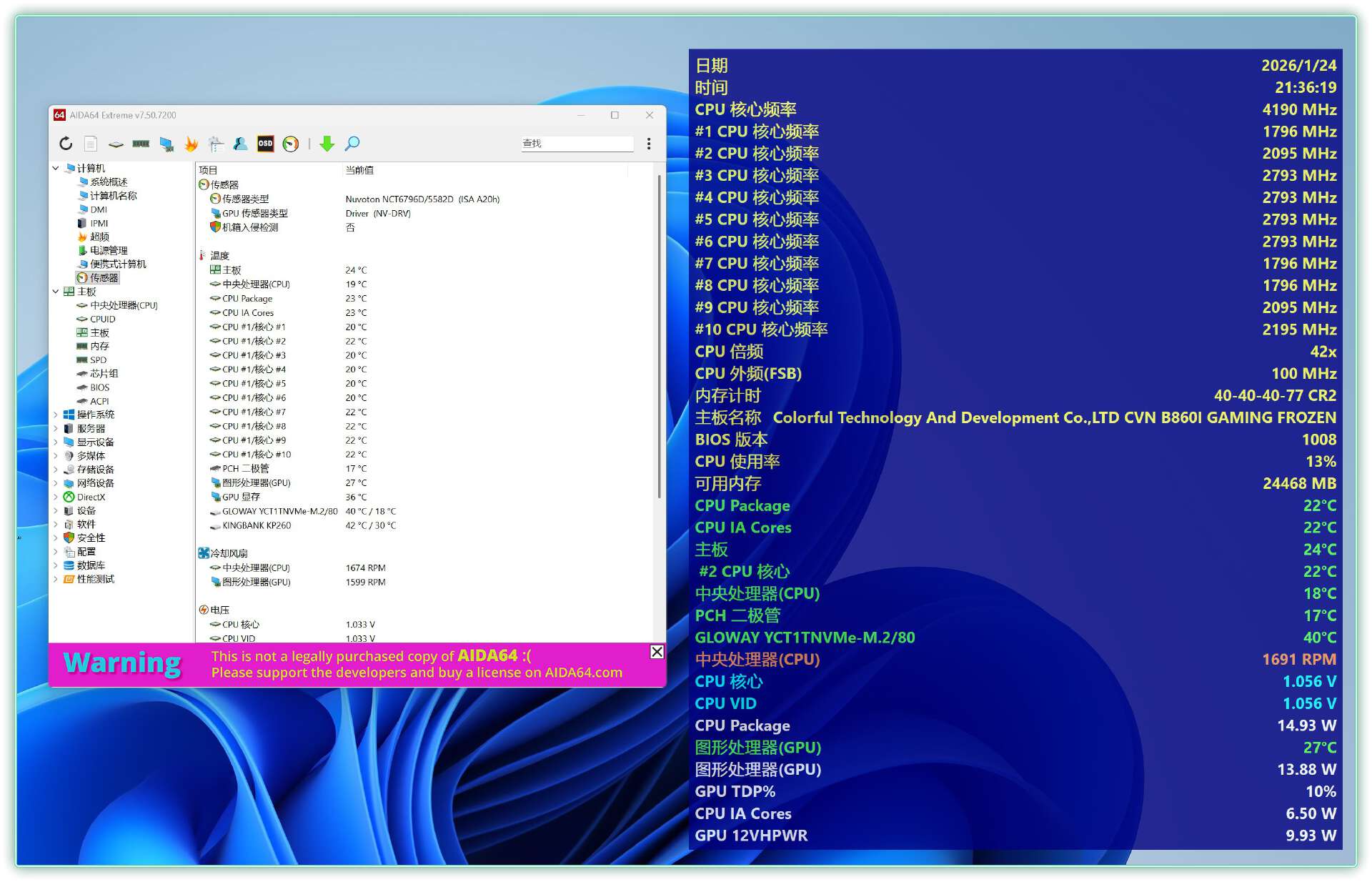Click the memory module benchmark icon
1372x882 pixels.
tap(141, 144)
